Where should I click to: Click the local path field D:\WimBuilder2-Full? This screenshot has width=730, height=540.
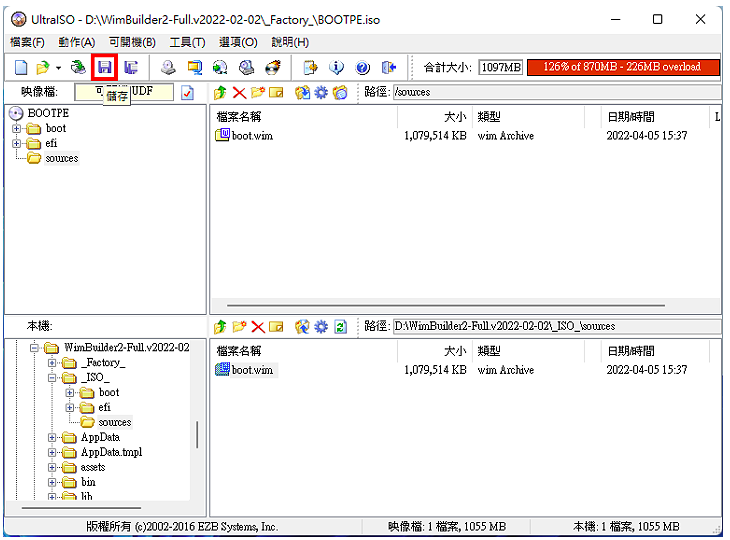[557, 326]
